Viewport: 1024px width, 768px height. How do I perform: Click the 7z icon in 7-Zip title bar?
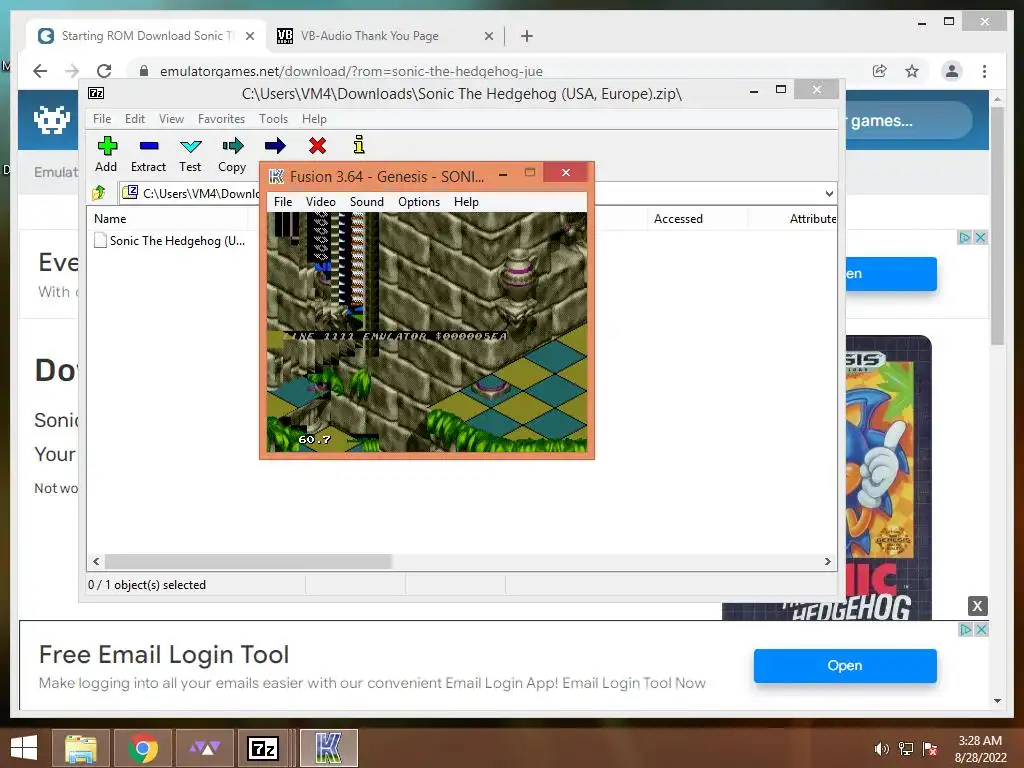click(96, 93)
